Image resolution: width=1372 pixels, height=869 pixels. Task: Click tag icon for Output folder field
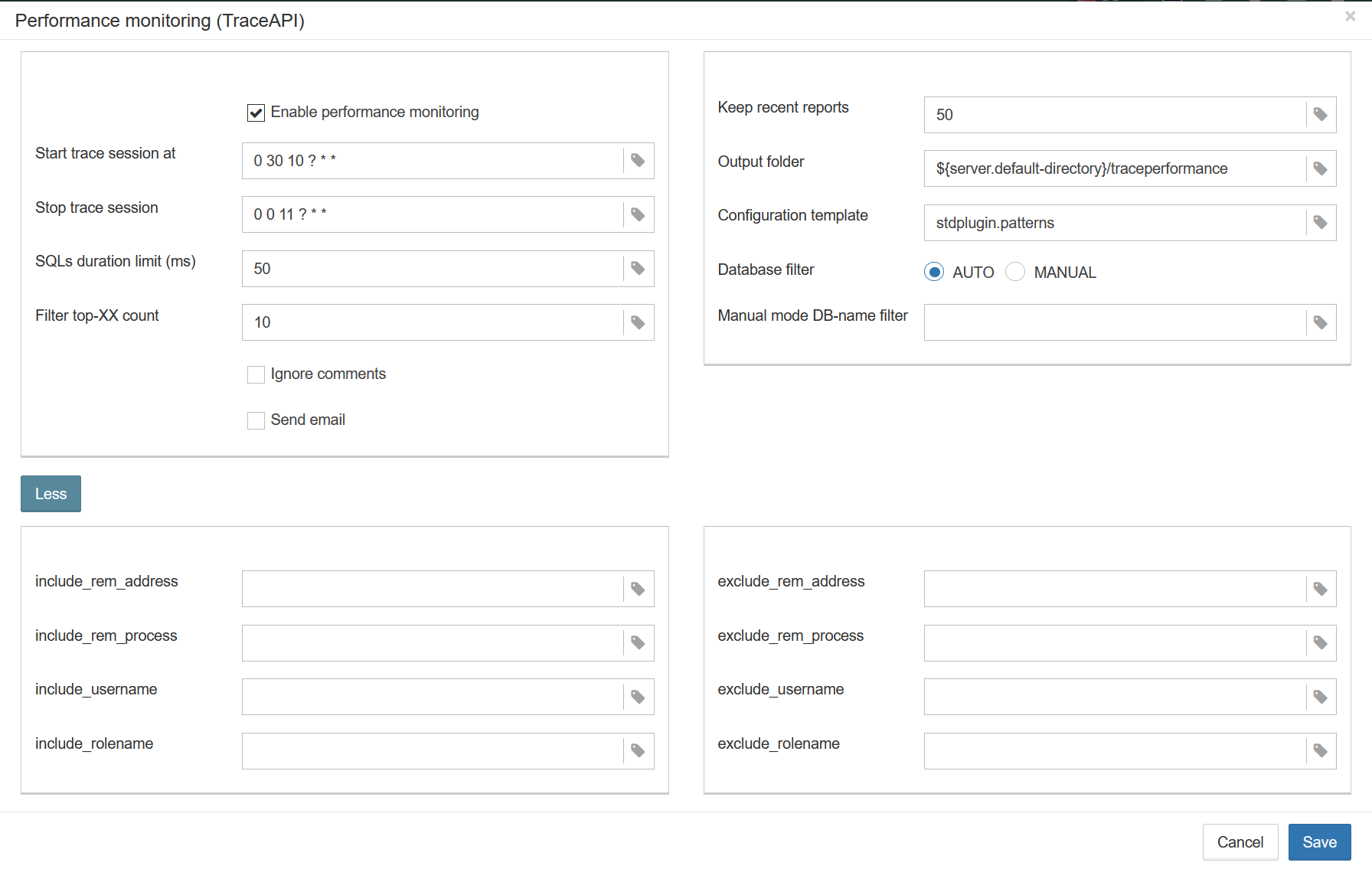(1321, 168)
